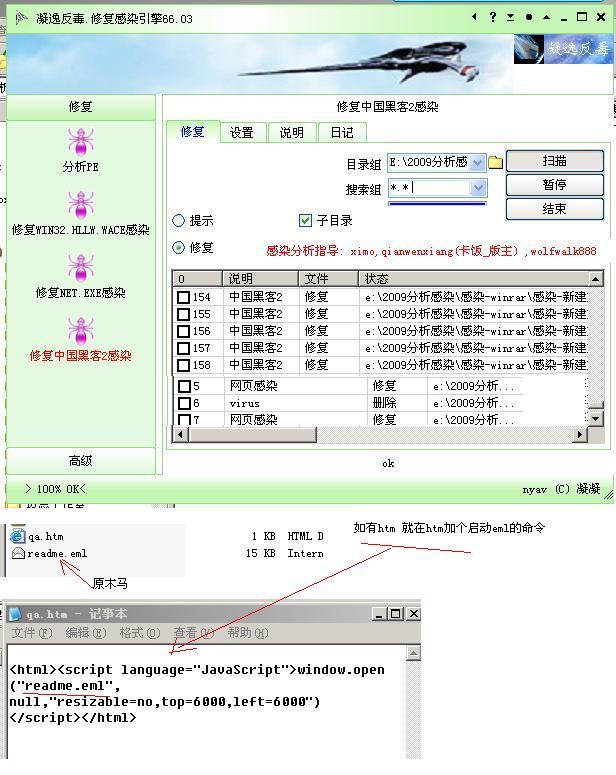Open Notepad 编辑(E) menu
The width and height of the screenshot is (616, 775).
click(86, 633)
